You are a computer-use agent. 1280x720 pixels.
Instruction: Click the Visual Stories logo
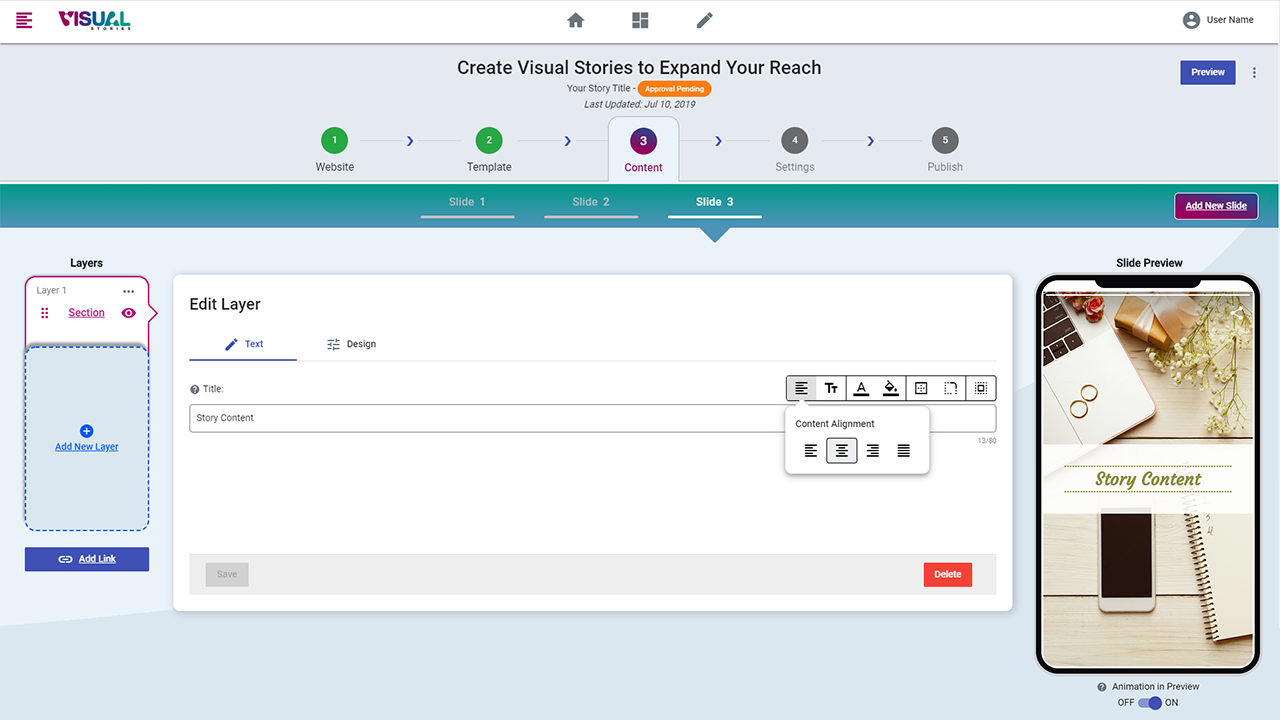point(94,20)
